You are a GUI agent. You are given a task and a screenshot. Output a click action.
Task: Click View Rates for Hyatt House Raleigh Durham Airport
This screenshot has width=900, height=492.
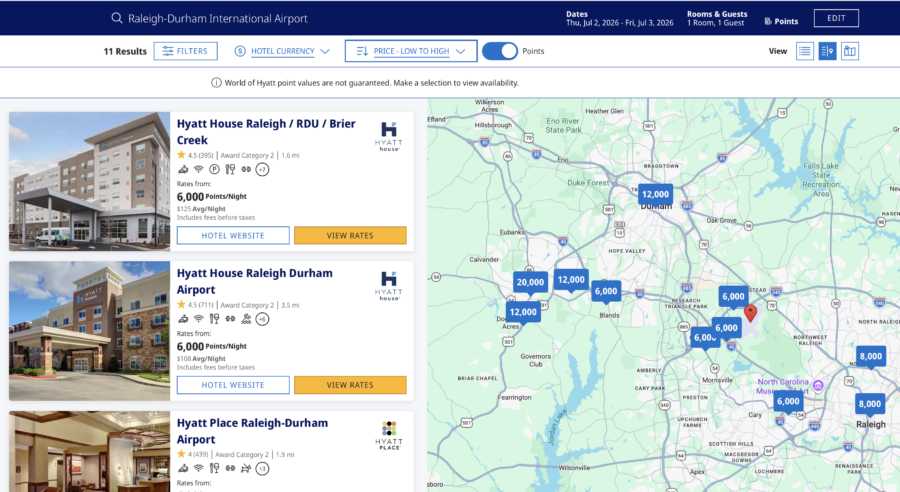(350, 385)
